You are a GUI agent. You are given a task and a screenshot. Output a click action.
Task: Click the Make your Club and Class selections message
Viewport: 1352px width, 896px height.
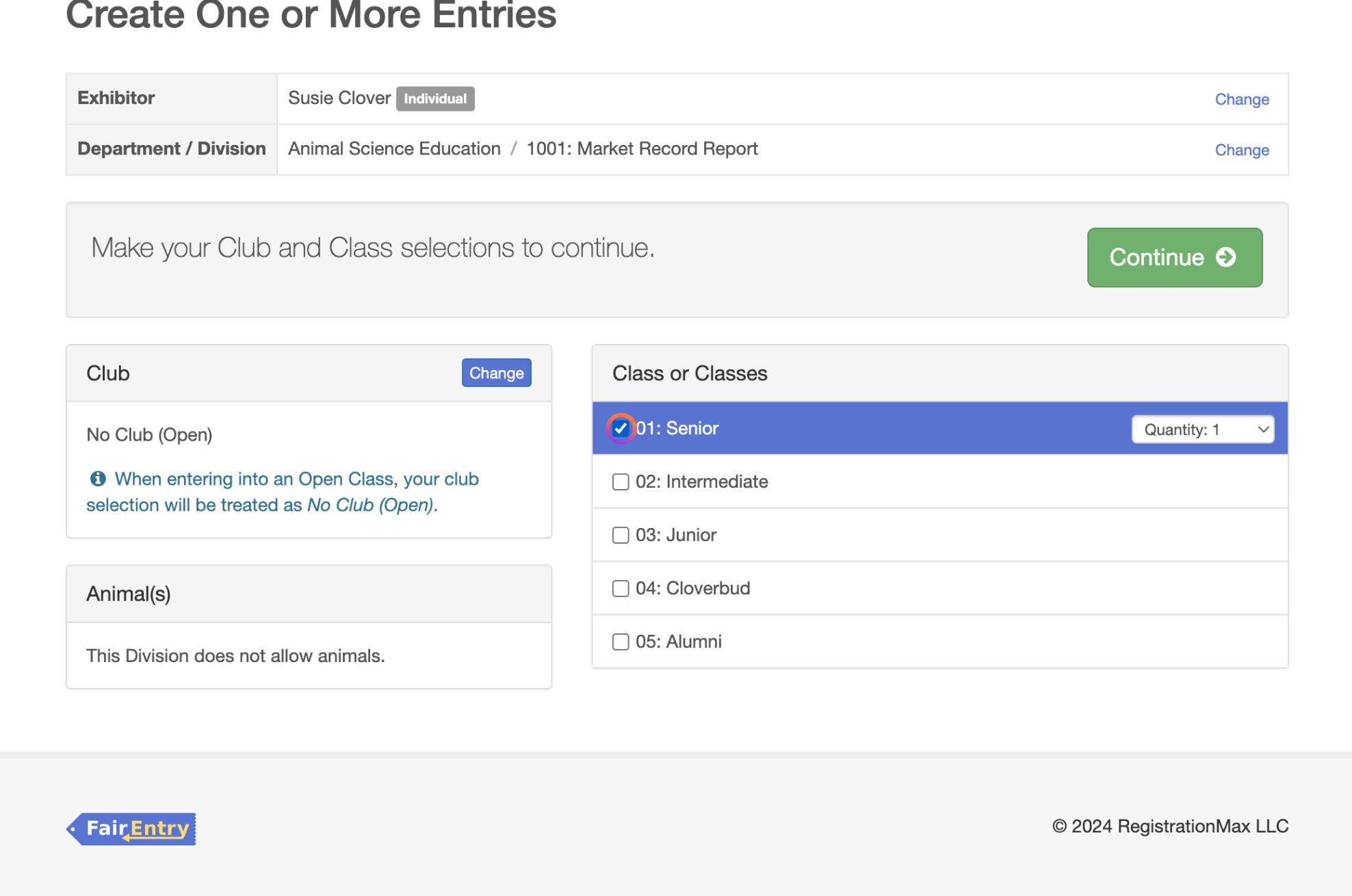[373, 248]
